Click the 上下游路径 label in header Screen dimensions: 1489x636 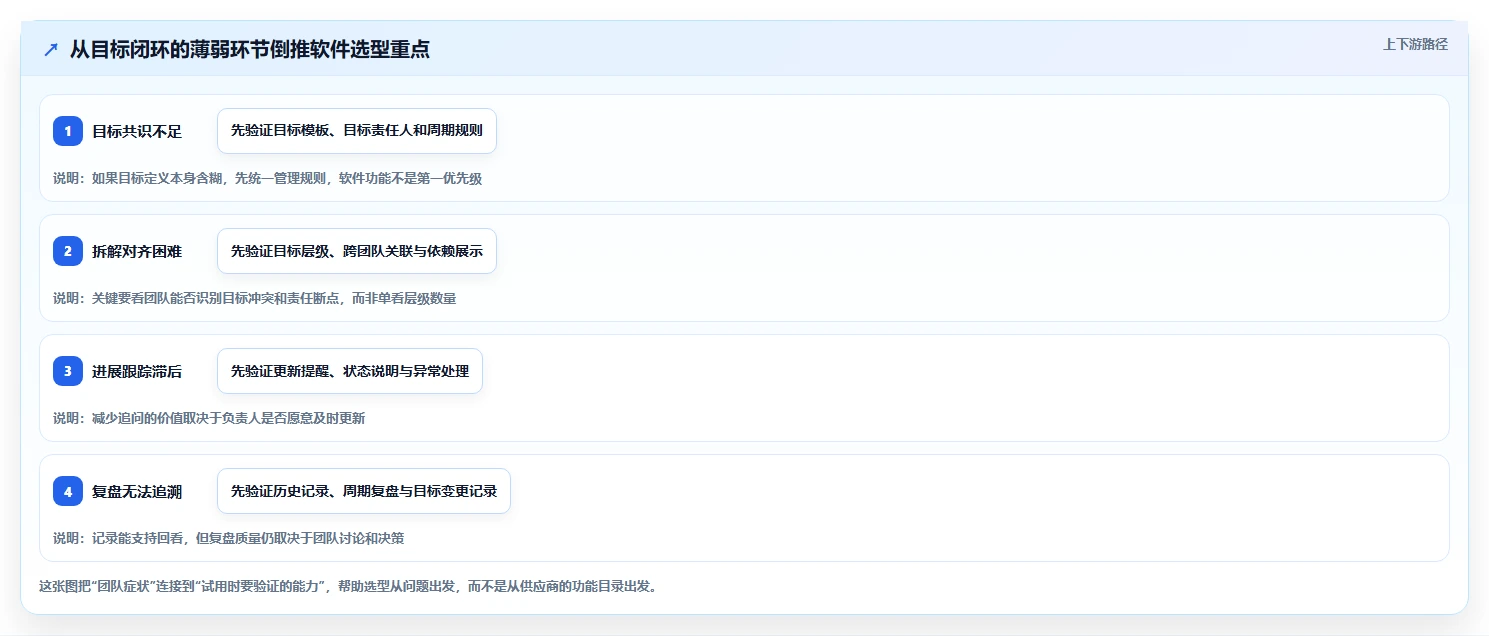(x=1415, y=44)
